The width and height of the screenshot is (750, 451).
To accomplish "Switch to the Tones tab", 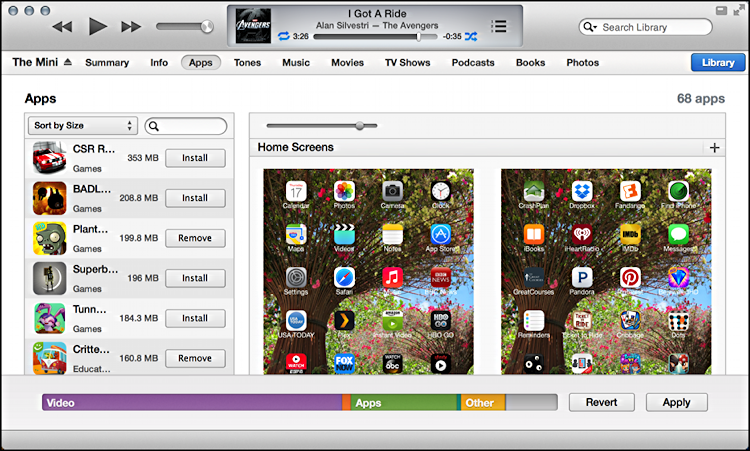I will click(x=247, y=63).
